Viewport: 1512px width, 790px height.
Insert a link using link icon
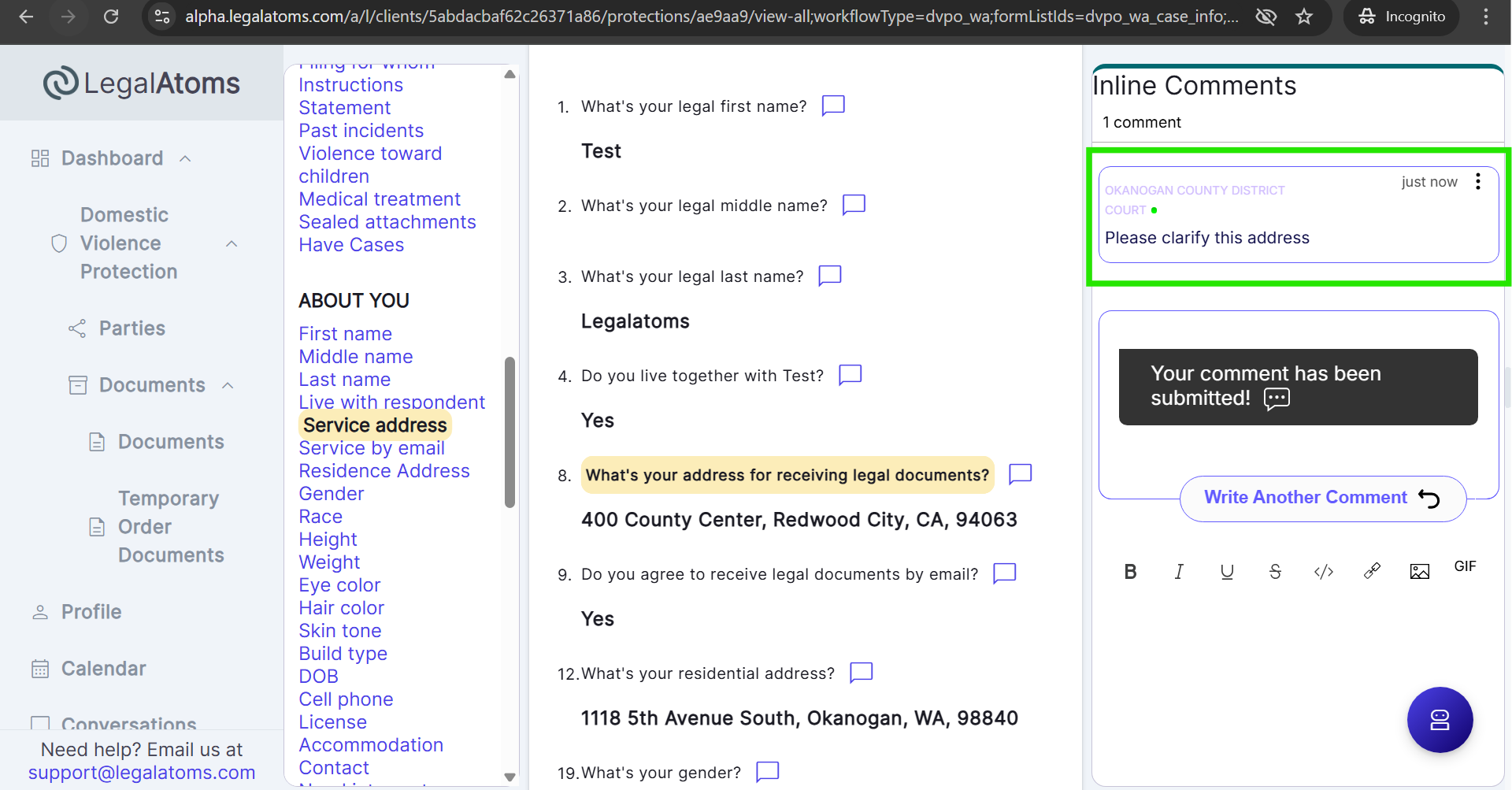pyautogui.click(x=1372, y=572)
